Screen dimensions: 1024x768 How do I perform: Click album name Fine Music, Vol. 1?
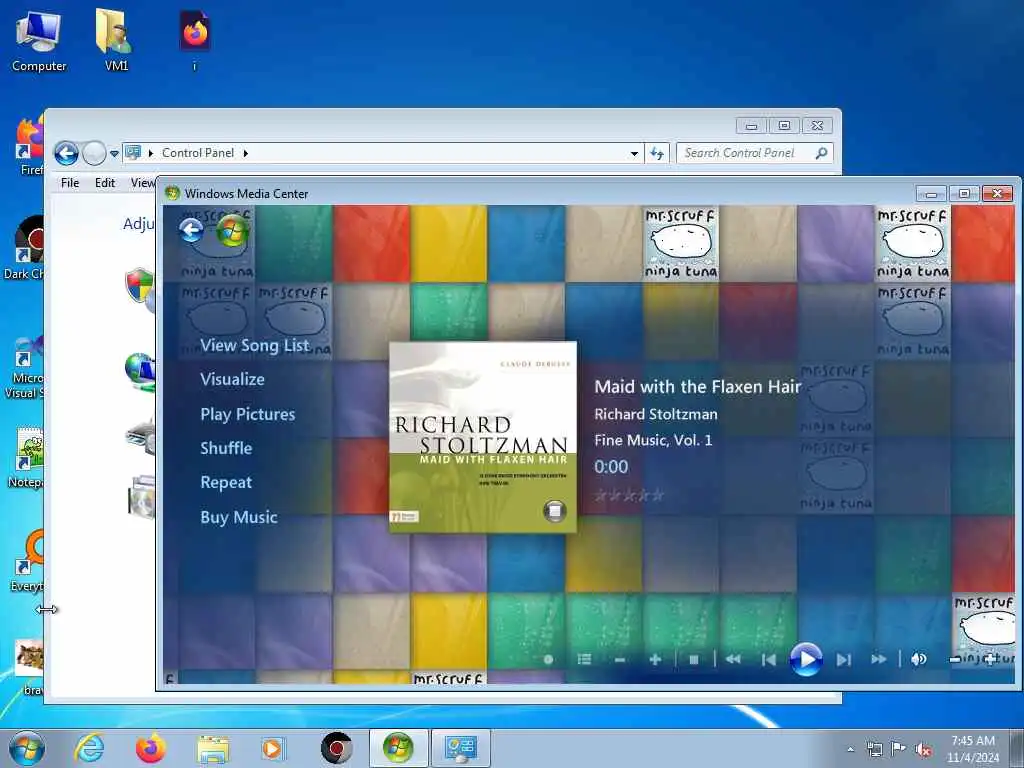point(653,440)
